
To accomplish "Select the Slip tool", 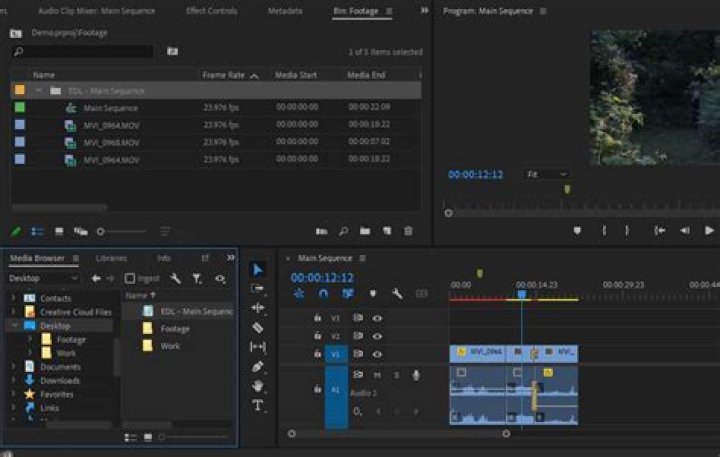I will [x=258, y=346].
